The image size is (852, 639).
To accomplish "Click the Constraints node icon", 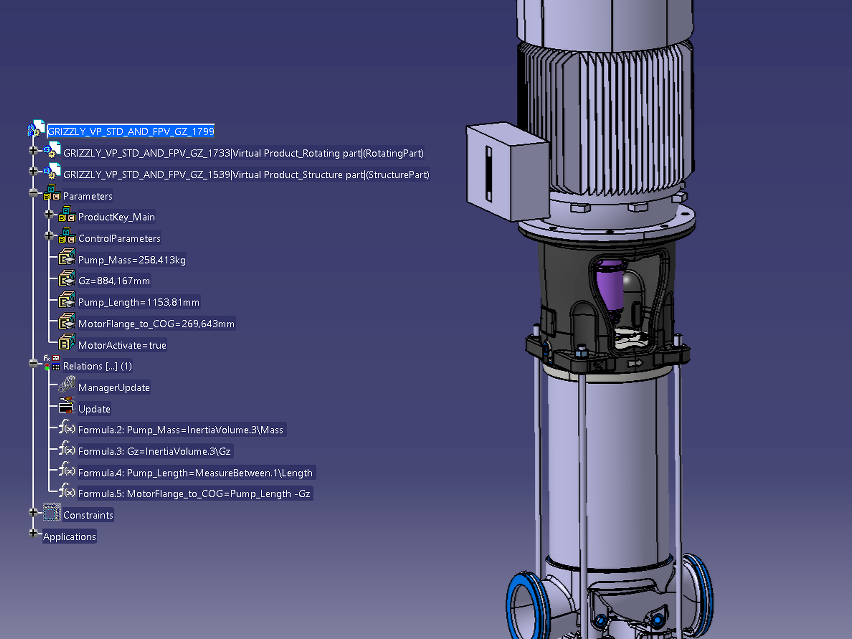I will [x=52, y=514].
